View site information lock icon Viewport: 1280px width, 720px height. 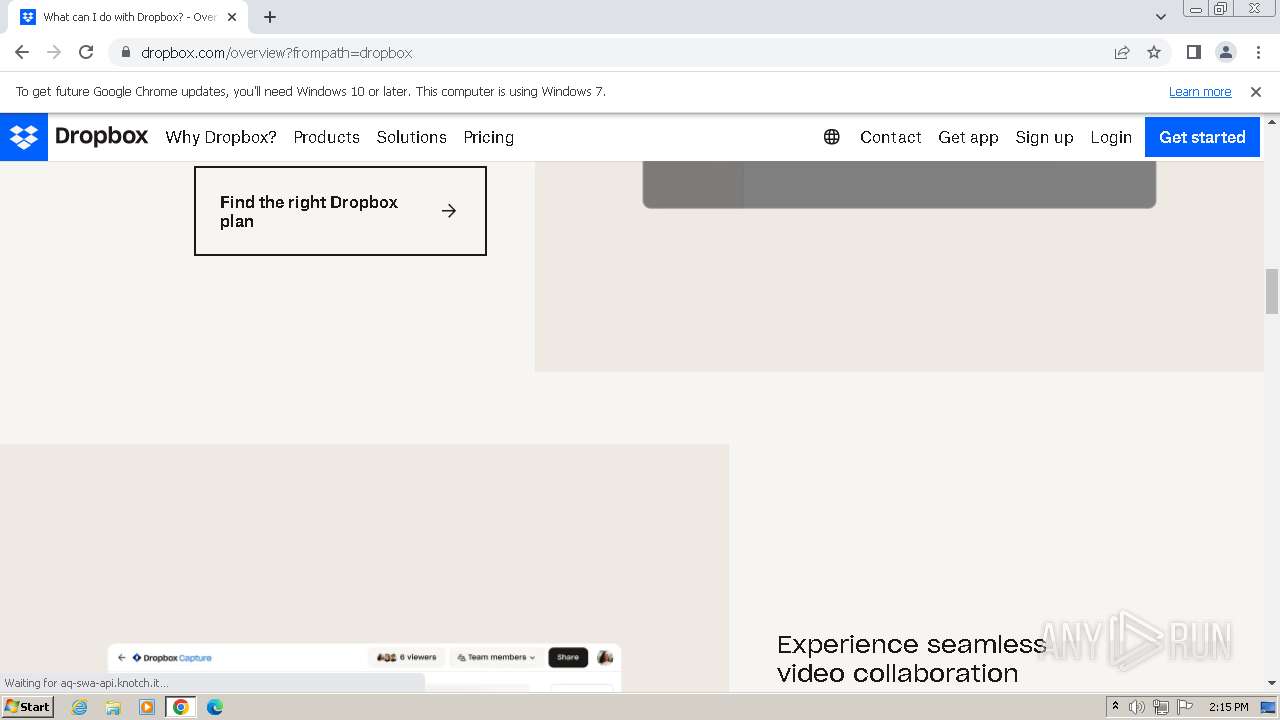click(x=125, y=52)
